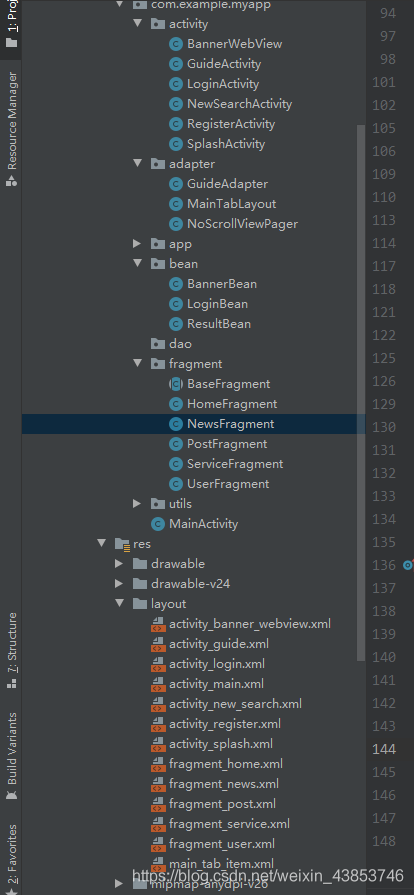Viewport: 414px width, 895px height.
Task: Select fragment_service.xml file
Action: (229, 824)
